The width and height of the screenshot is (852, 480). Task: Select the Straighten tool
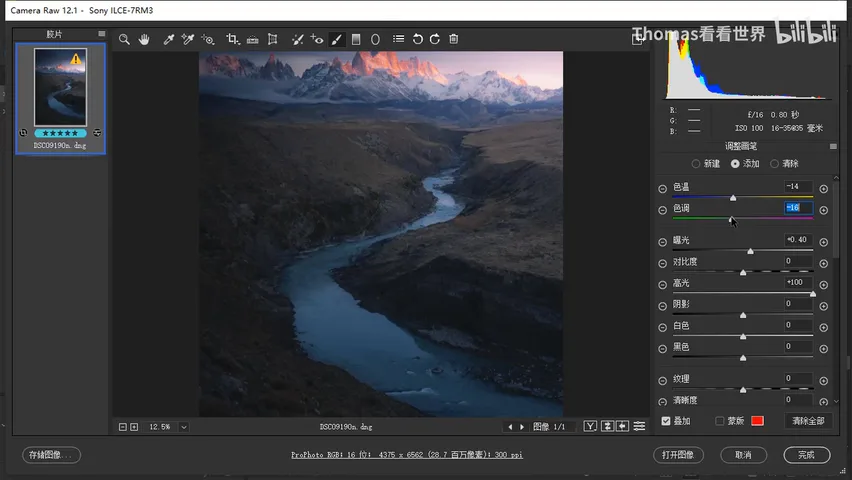tap(253, 39)
